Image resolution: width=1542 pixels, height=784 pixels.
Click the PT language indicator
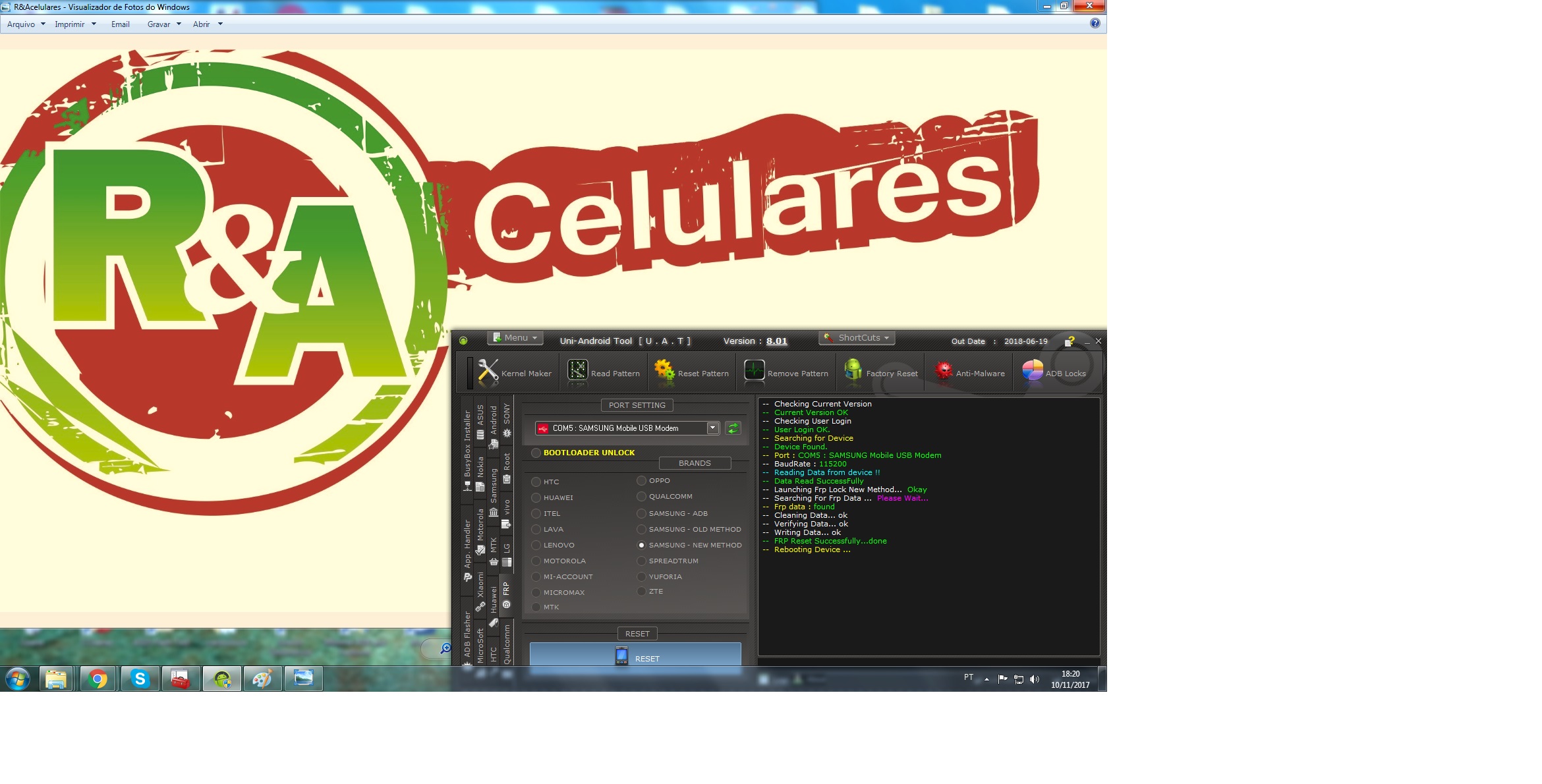pyautogui.click(x=968, y=677)
